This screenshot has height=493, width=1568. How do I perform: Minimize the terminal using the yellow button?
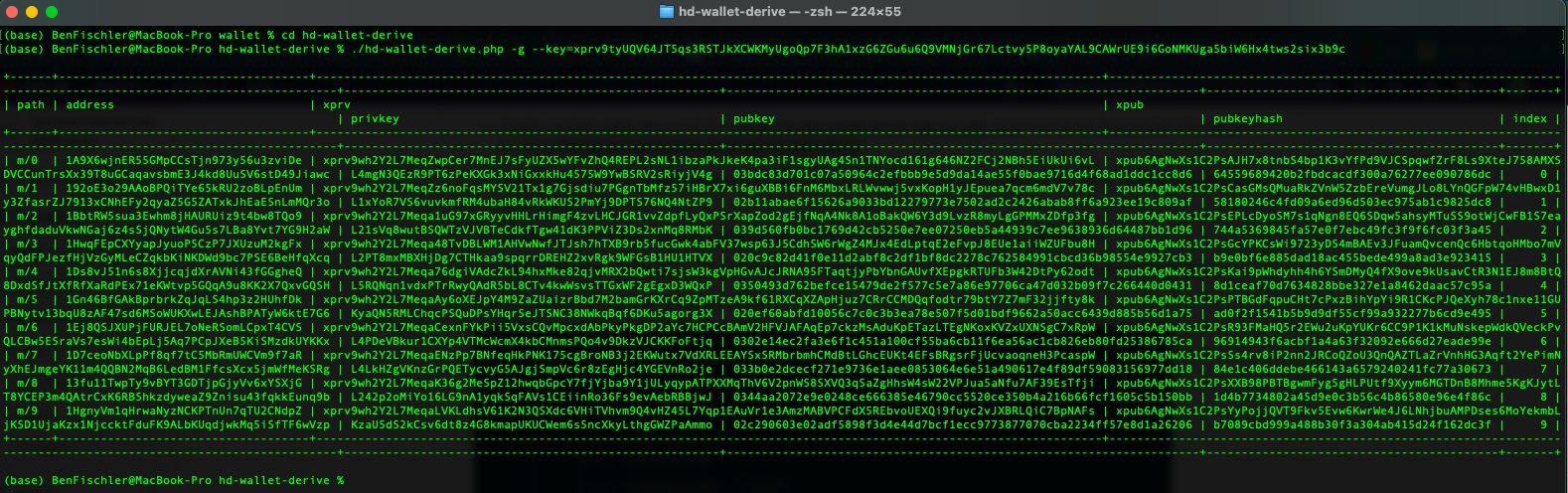[x=32, y=12]
